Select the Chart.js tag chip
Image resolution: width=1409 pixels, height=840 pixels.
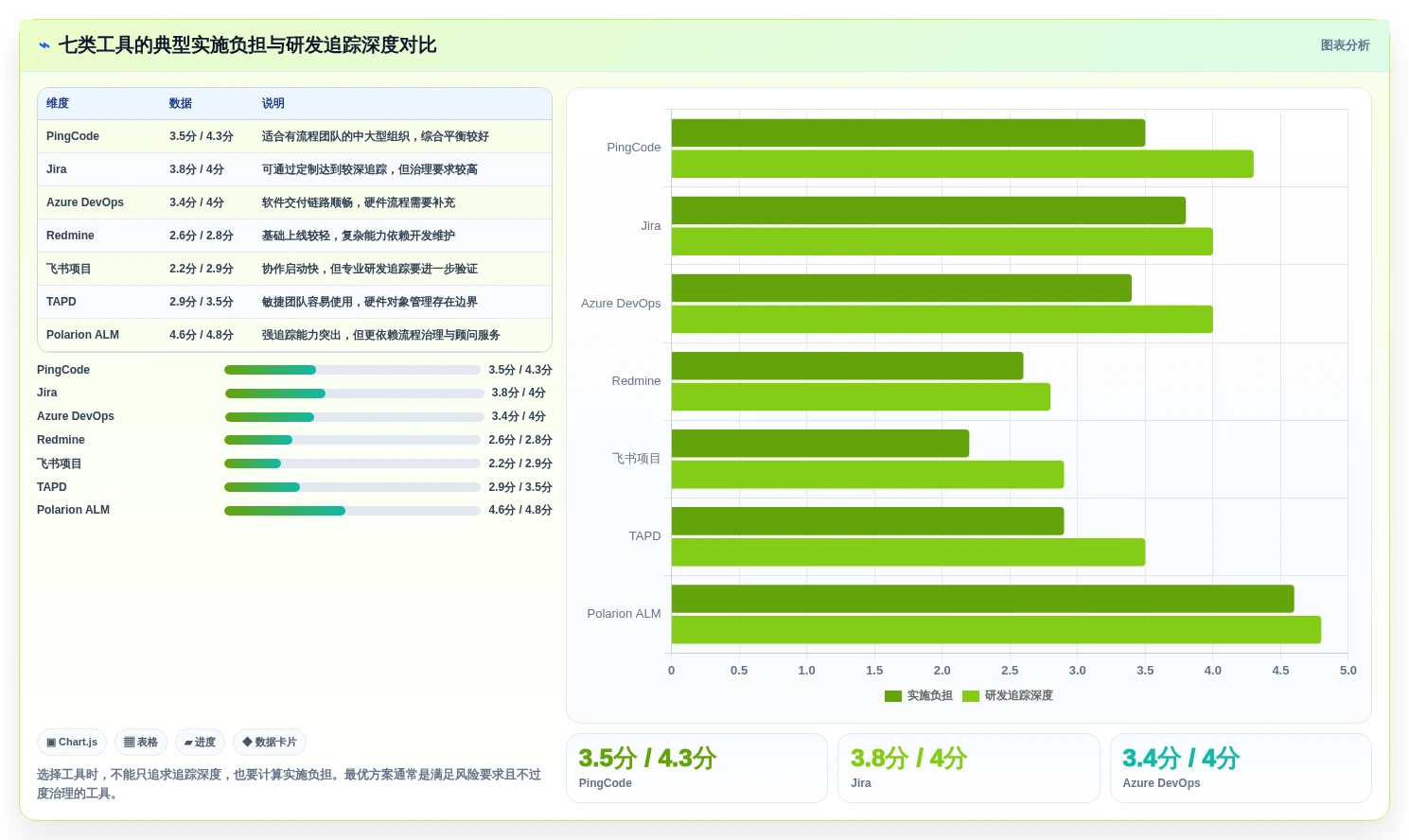tap(72, 743)
